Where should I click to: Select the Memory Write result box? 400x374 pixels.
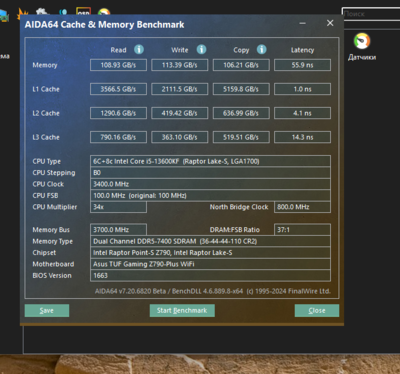(180, 65)
